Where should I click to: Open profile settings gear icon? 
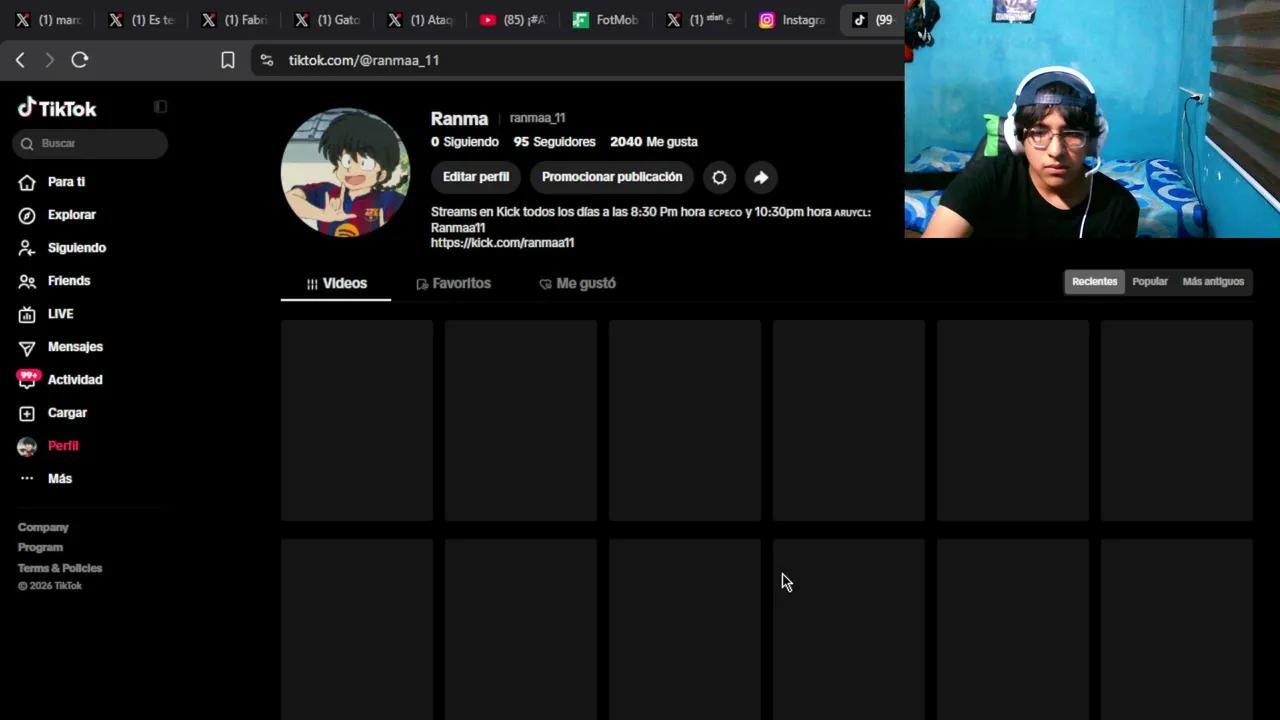pos(719,177)
